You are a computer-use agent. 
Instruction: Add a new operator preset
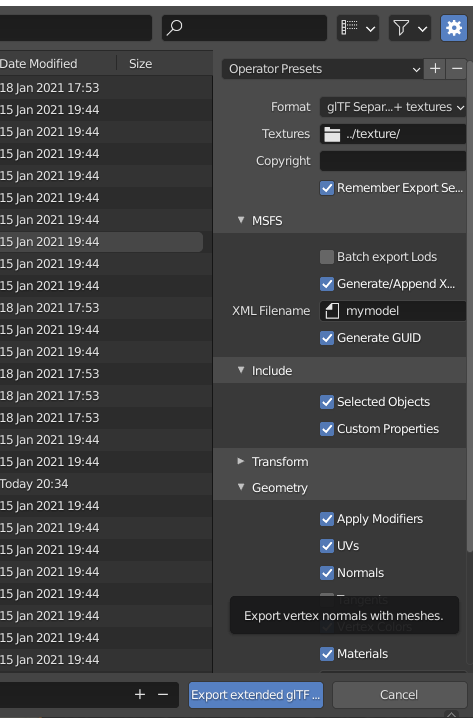click(435, 69)
